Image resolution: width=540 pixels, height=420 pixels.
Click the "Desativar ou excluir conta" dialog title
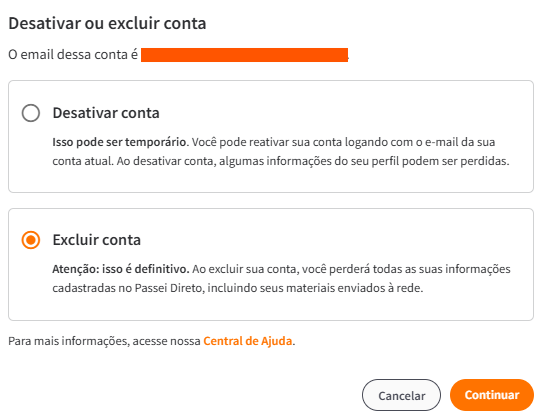[107, 23]
